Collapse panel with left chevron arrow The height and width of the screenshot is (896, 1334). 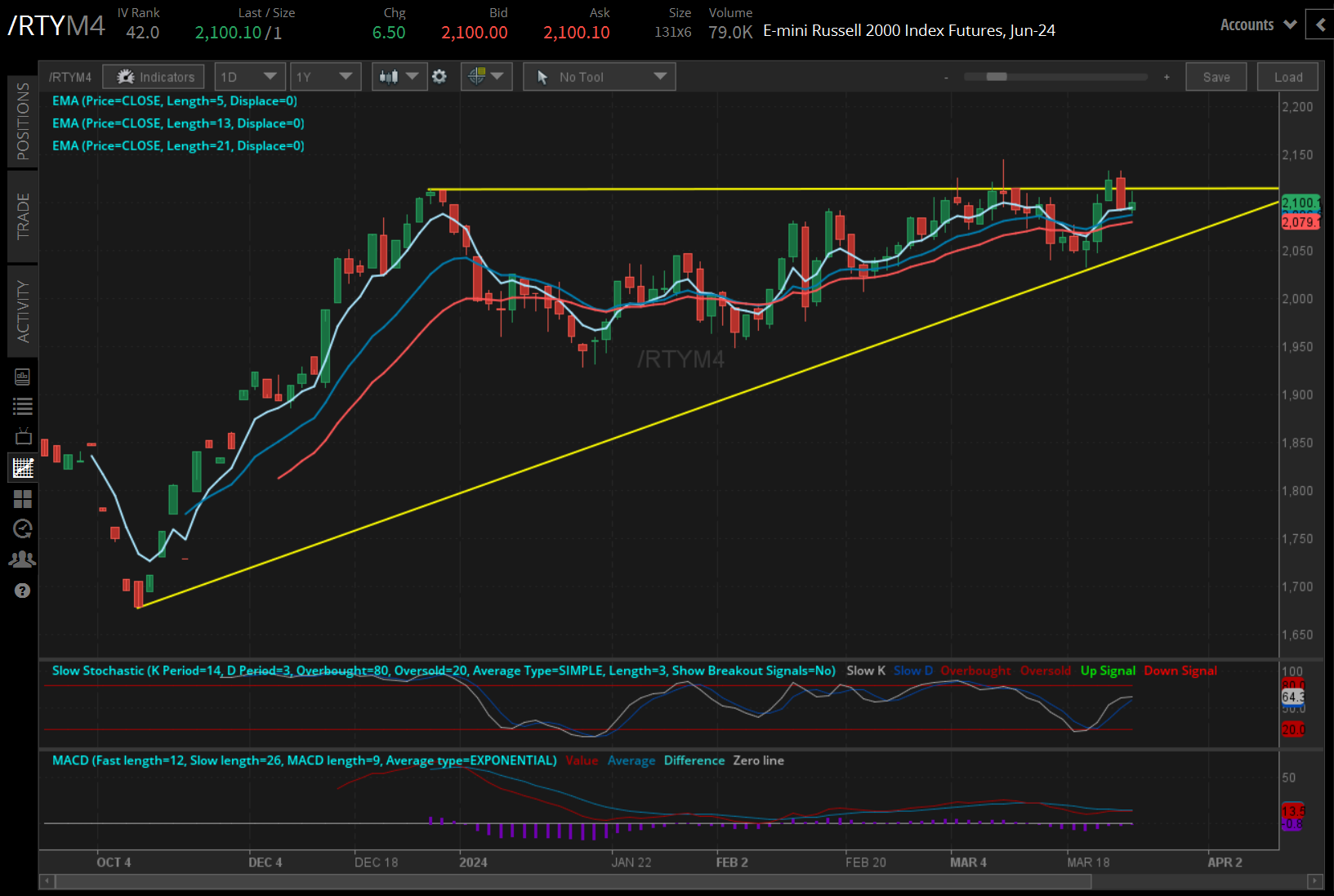[x=1320, y=25]
